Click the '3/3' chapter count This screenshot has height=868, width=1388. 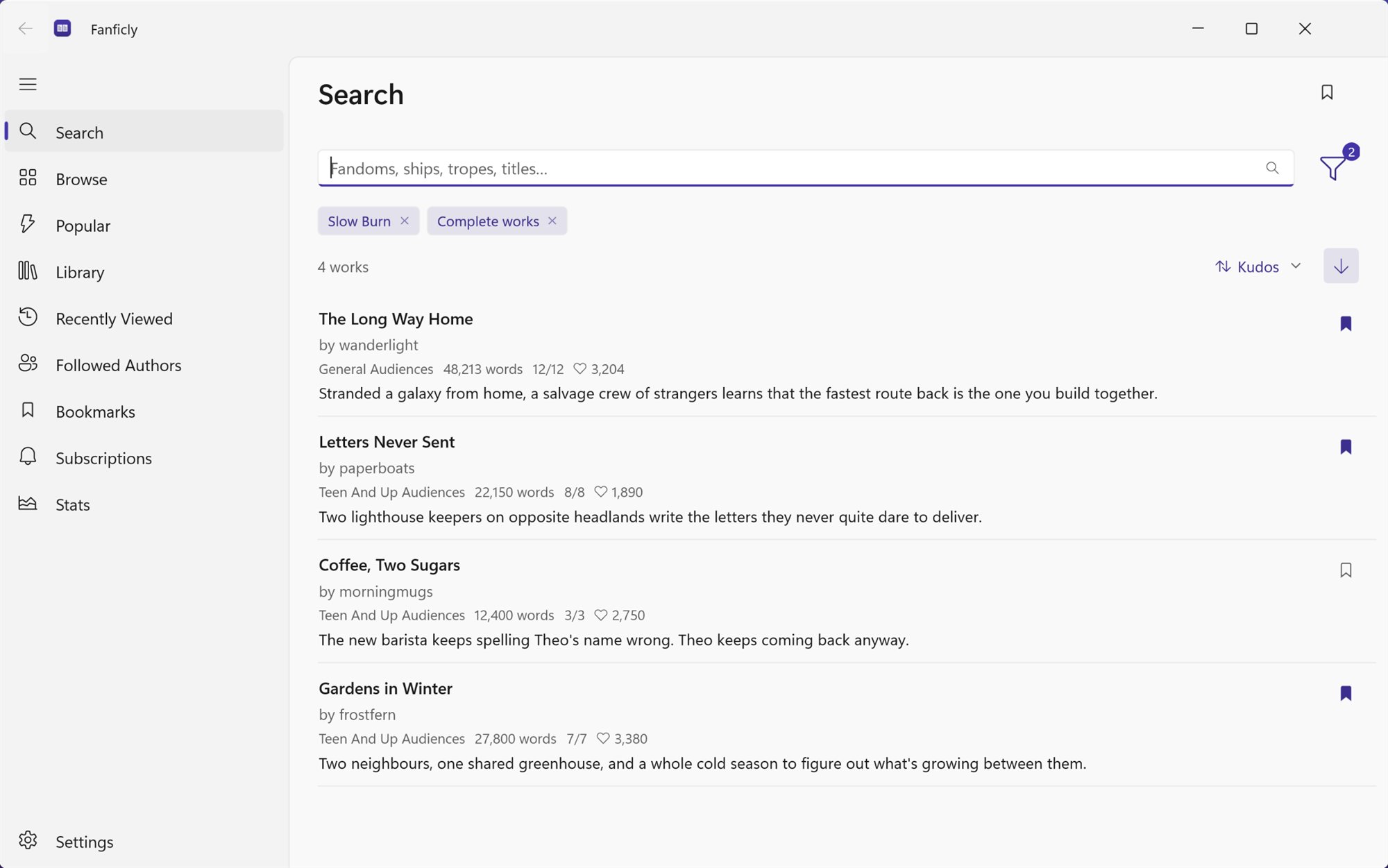tap(575, 615)
